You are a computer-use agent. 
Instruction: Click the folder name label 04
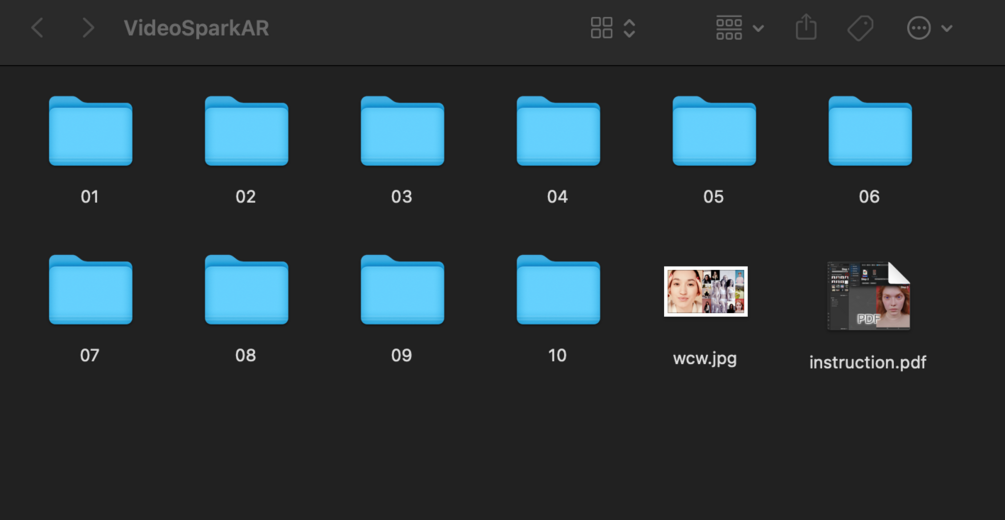point(557,197)
